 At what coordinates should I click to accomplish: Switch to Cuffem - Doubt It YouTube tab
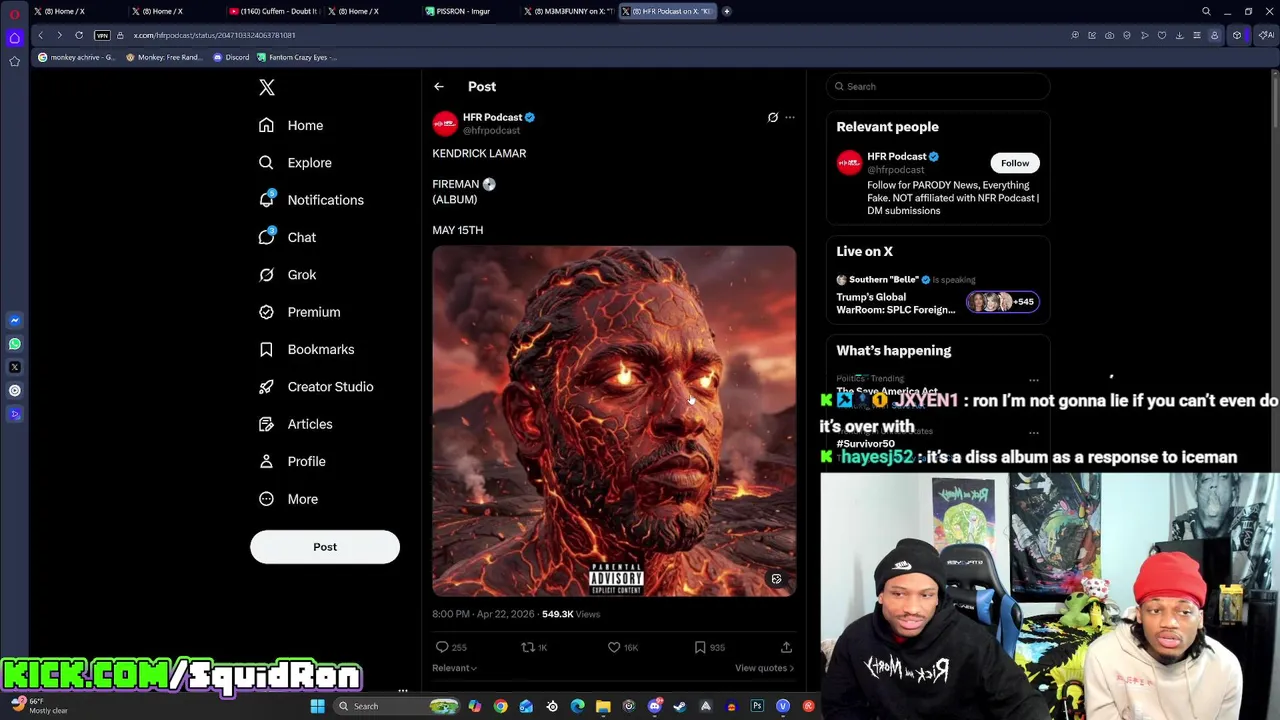[272, 11]
